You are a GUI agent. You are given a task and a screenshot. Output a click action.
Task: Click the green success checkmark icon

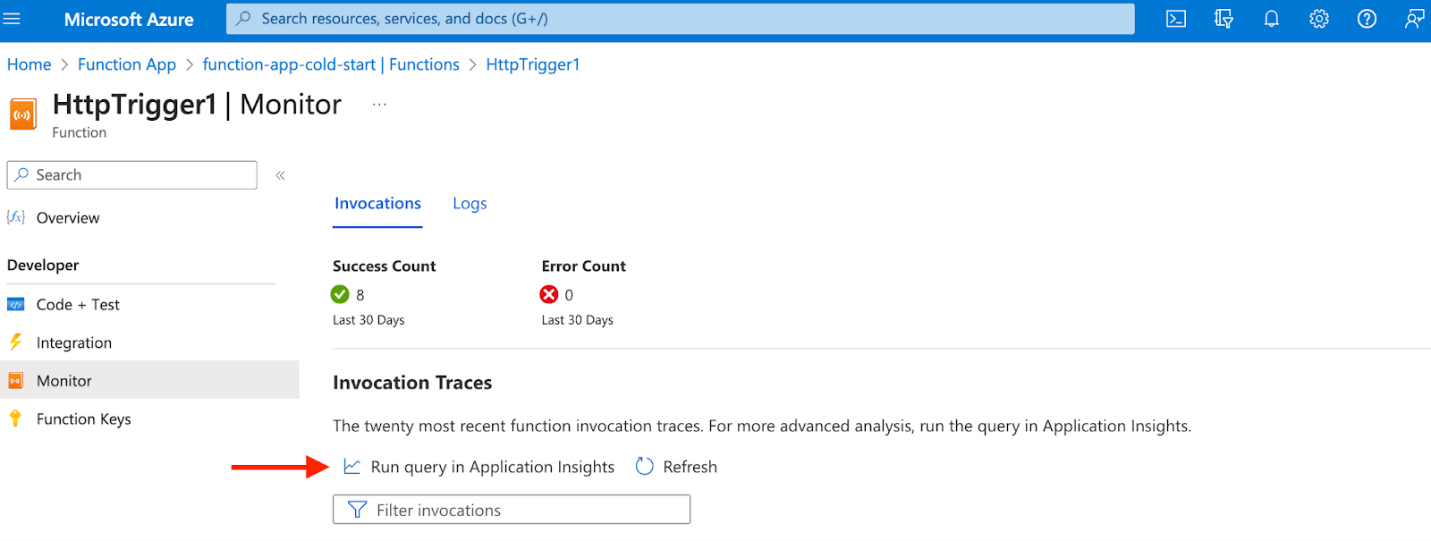pos(340,294)
